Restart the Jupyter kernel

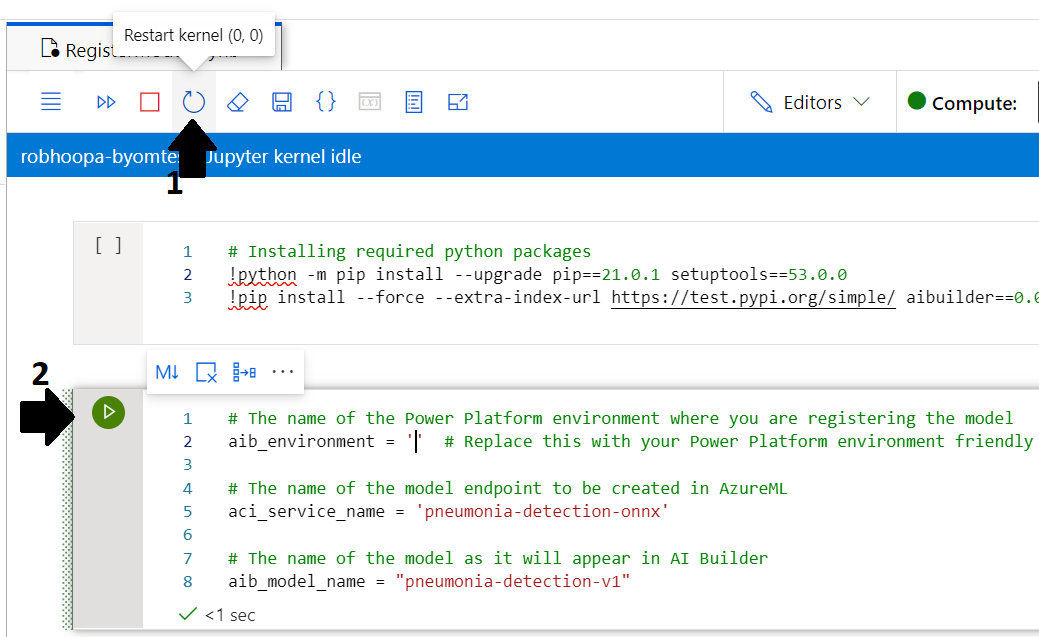(x=193, y=101)
